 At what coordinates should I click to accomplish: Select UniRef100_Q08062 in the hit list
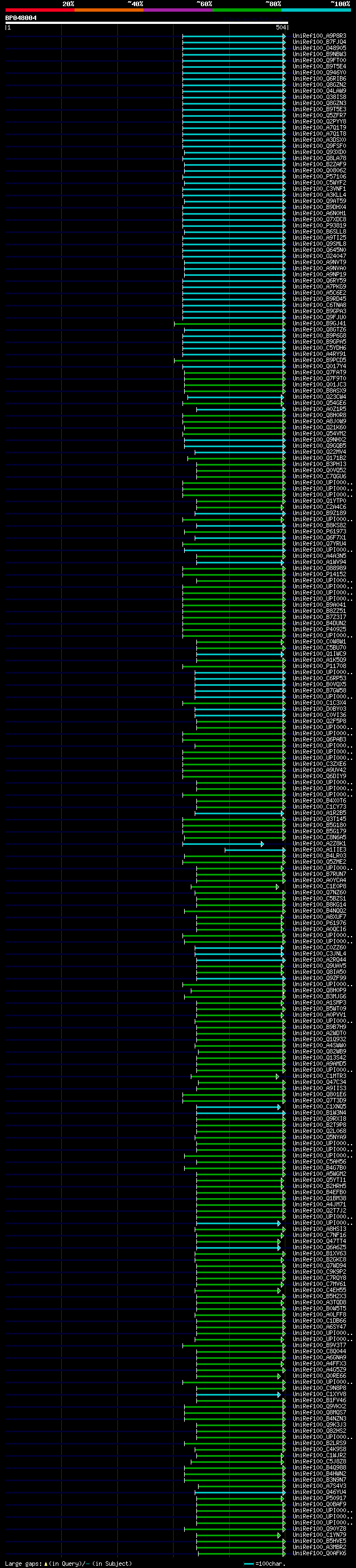319,170
